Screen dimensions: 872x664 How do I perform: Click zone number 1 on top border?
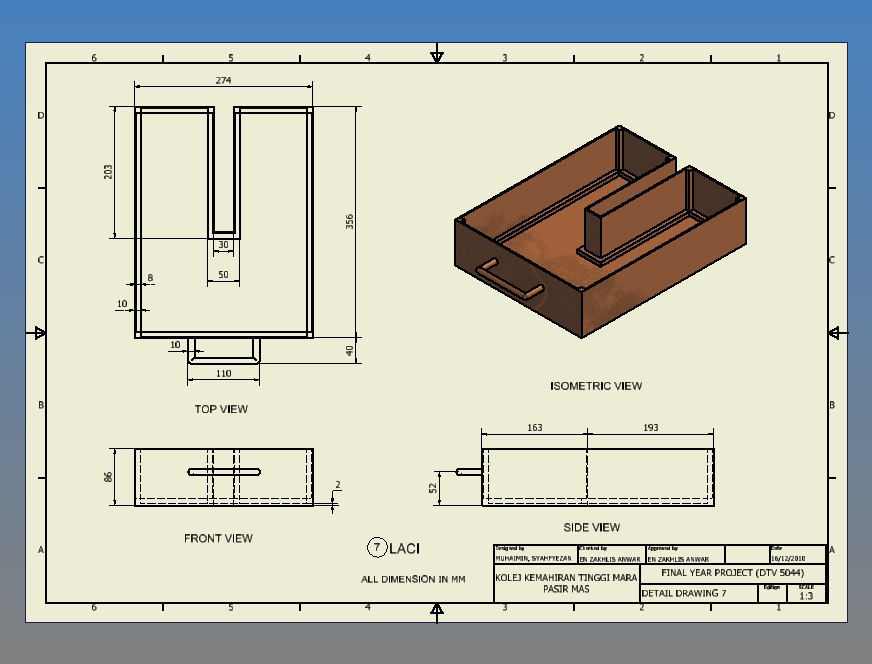(779, 57)
